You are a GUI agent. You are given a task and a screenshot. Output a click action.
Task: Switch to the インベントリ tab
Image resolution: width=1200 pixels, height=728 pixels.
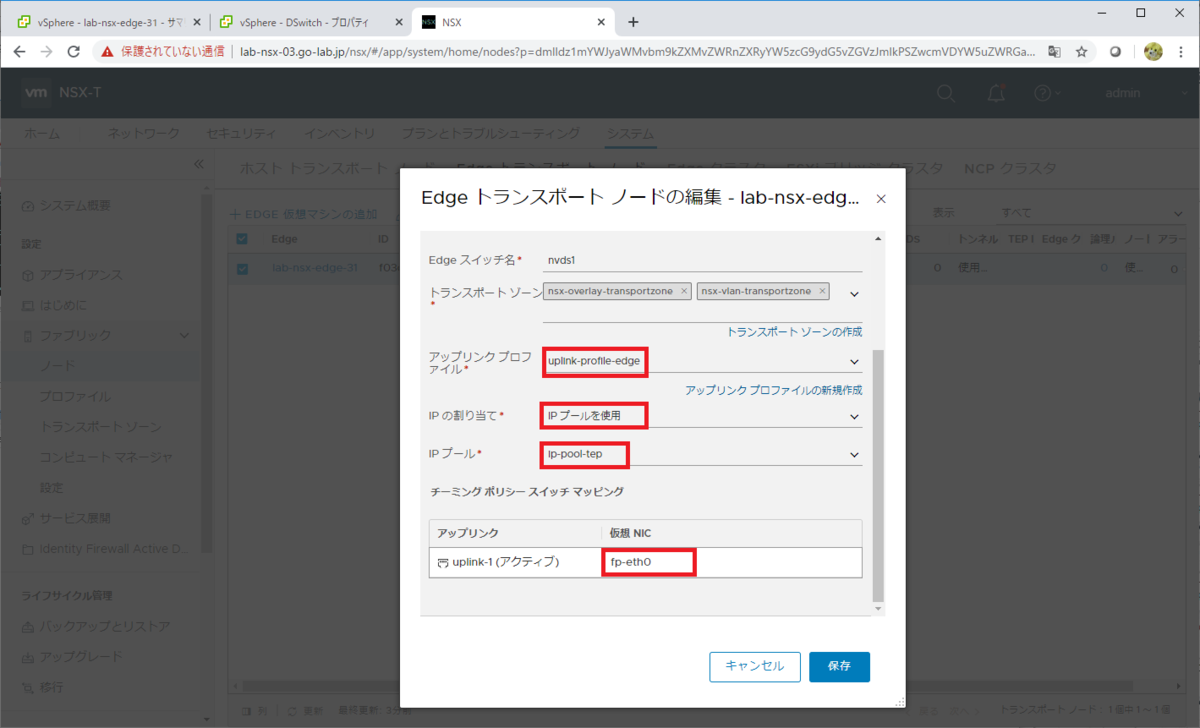tap(340, 133)
